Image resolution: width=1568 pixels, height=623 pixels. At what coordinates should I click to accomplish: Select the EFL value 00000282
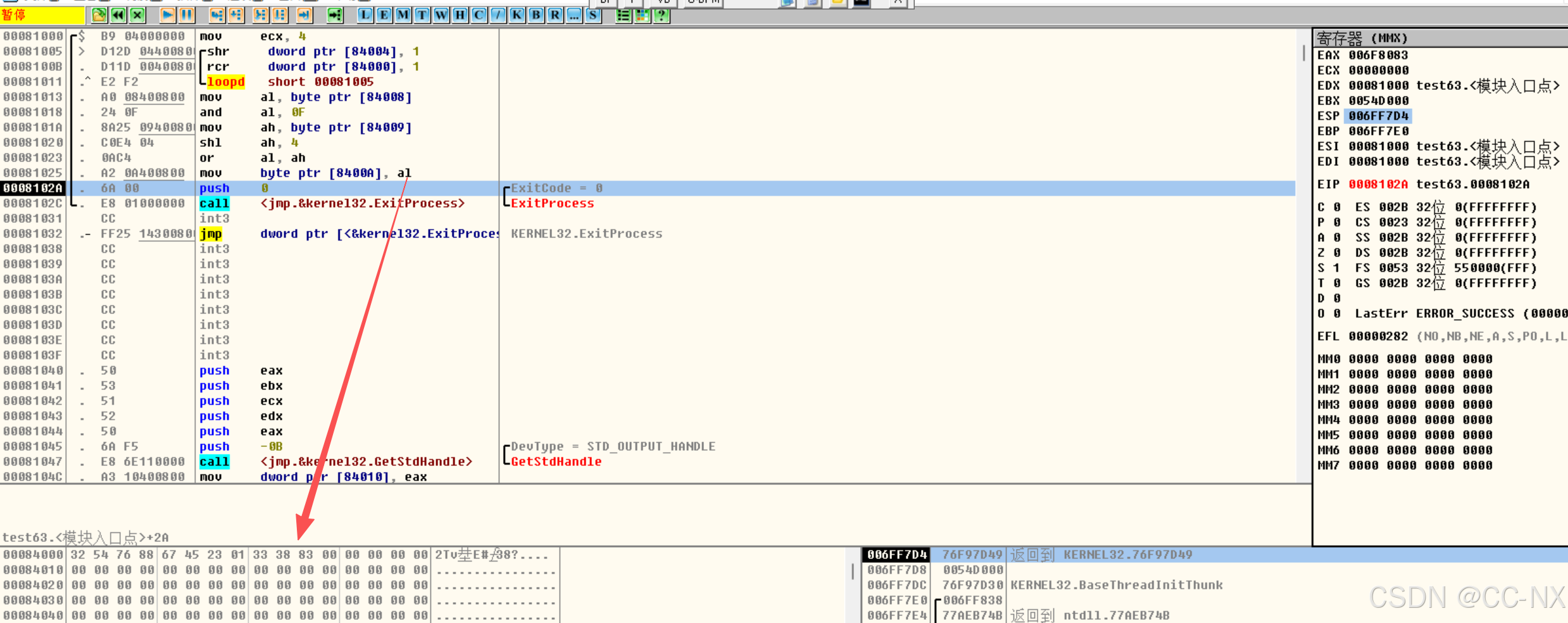[x=1378, y=336]
